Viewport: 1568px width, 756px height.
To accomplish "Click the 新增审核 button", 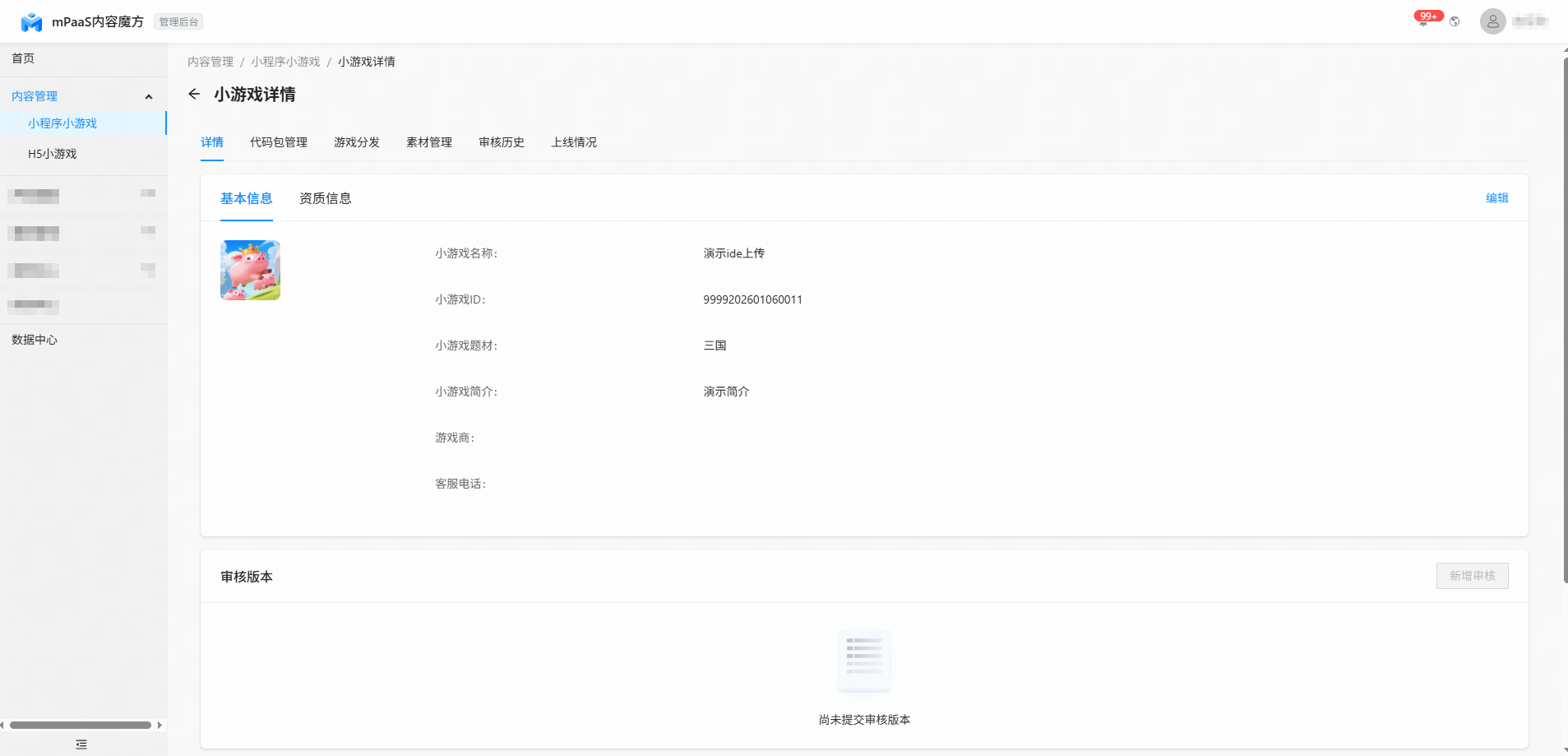I will (x=1473, y=576).
